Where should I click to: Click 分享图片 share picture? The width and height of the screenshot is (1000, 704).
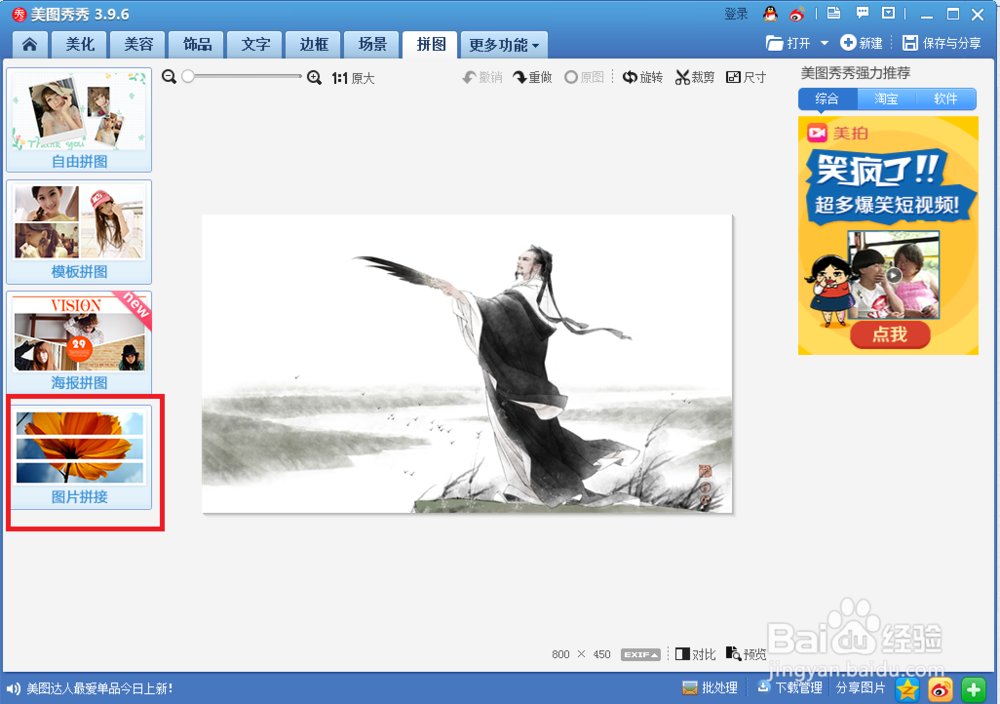click(x=860, y=688)
